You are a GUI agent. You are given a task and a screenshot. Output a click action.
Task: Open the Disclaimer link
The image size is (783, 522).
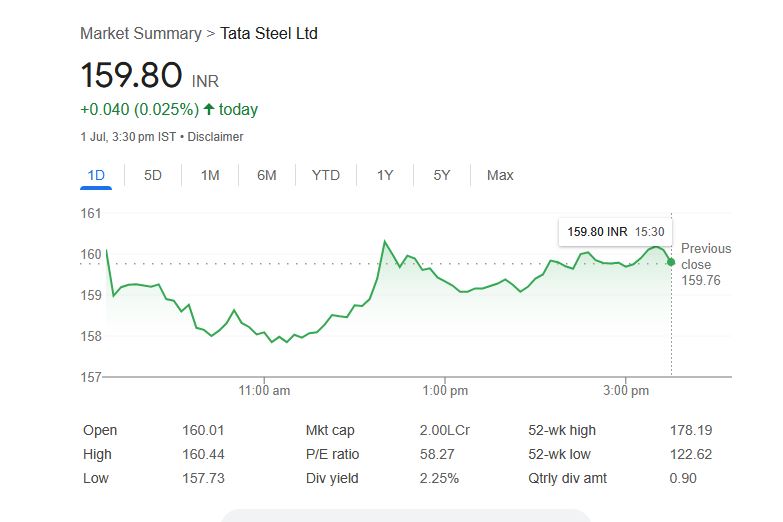(x=215, y=136)
